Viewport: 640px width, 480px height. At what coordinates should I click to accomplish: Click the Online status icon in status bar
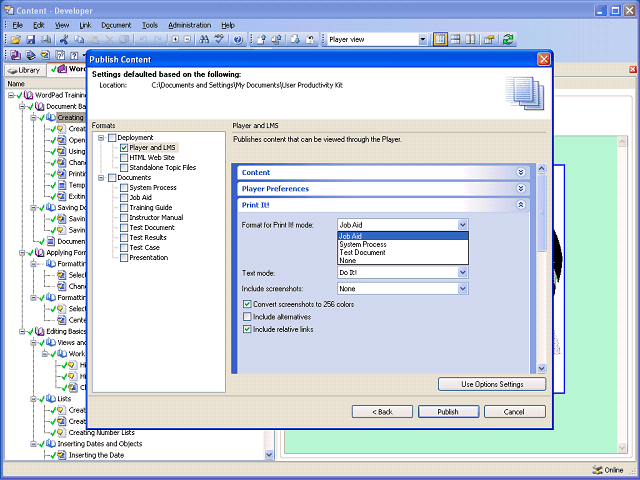point(597,470)
